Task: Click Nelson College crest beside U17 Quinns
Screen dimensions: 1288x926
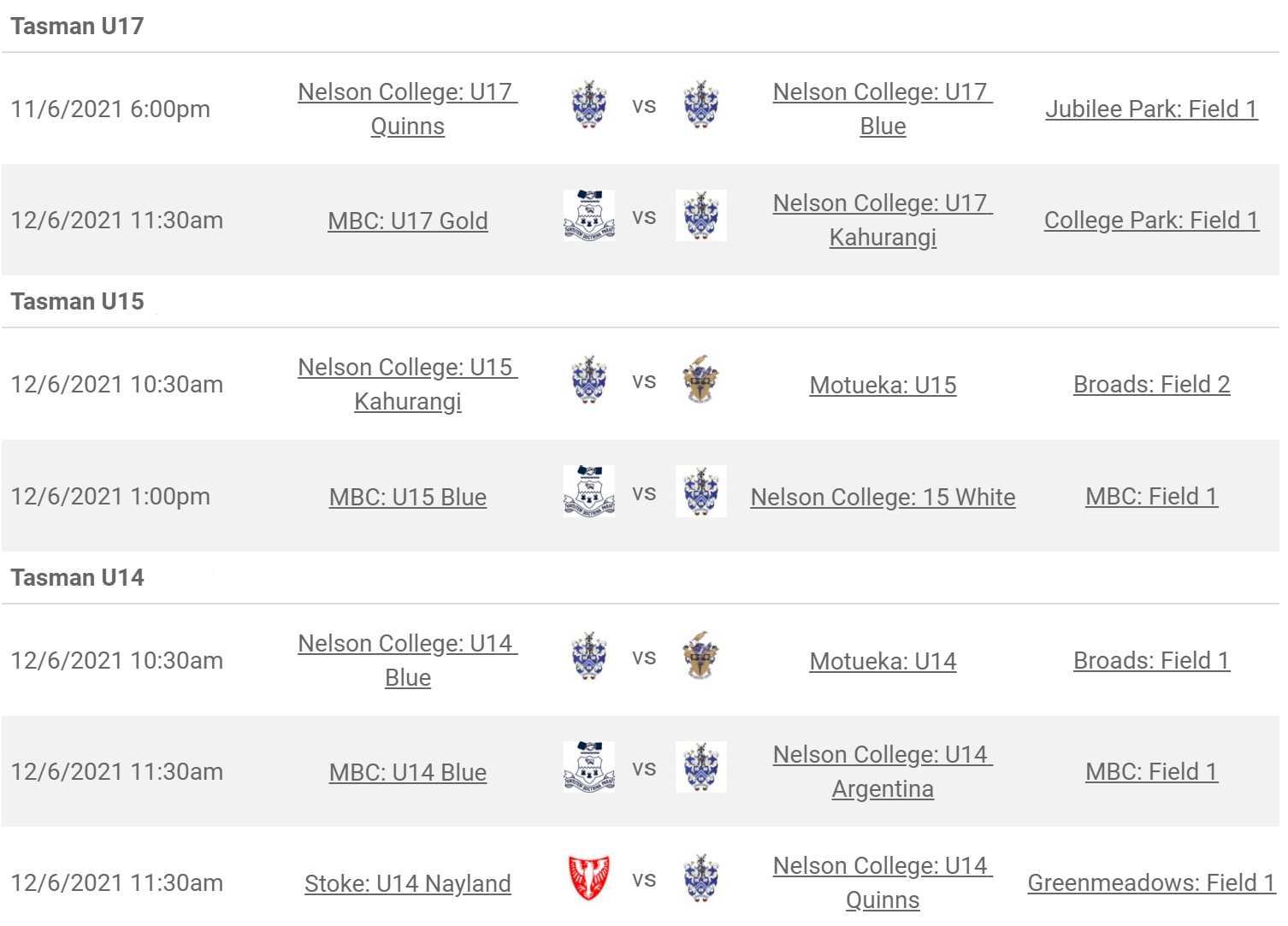Action: [589, 105]
